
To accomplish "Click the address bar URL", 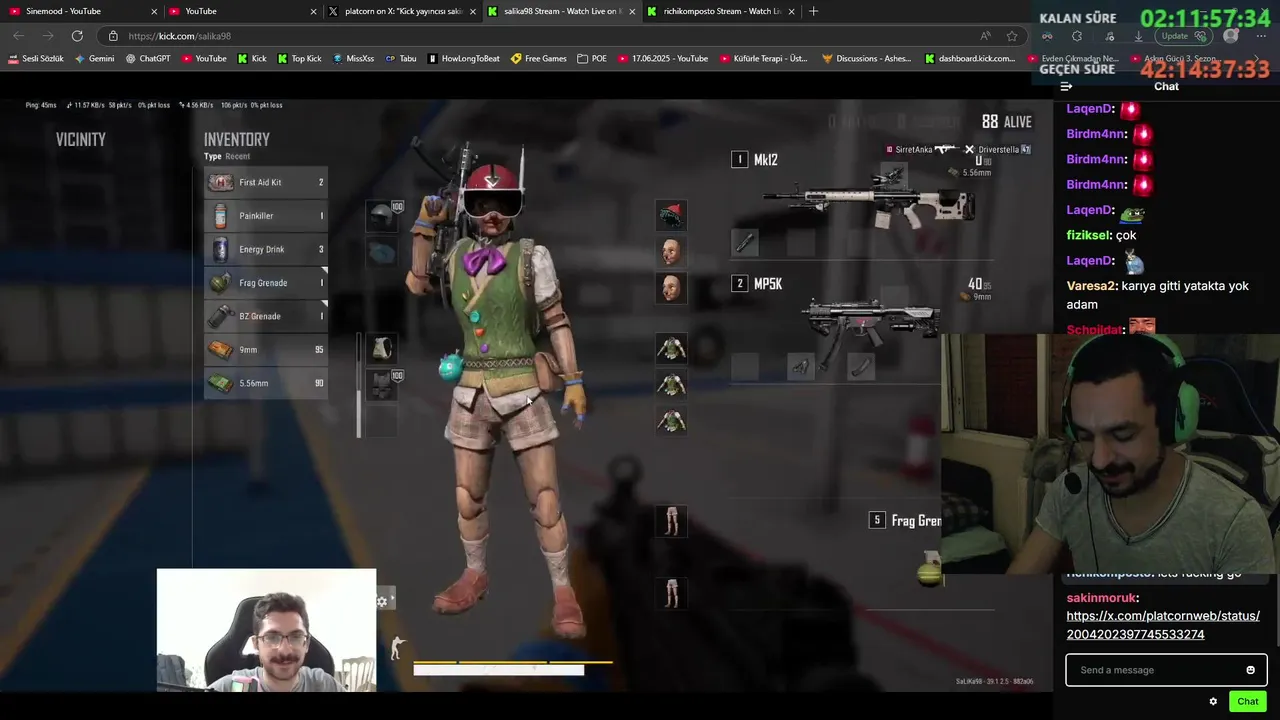I will (180, 36).
